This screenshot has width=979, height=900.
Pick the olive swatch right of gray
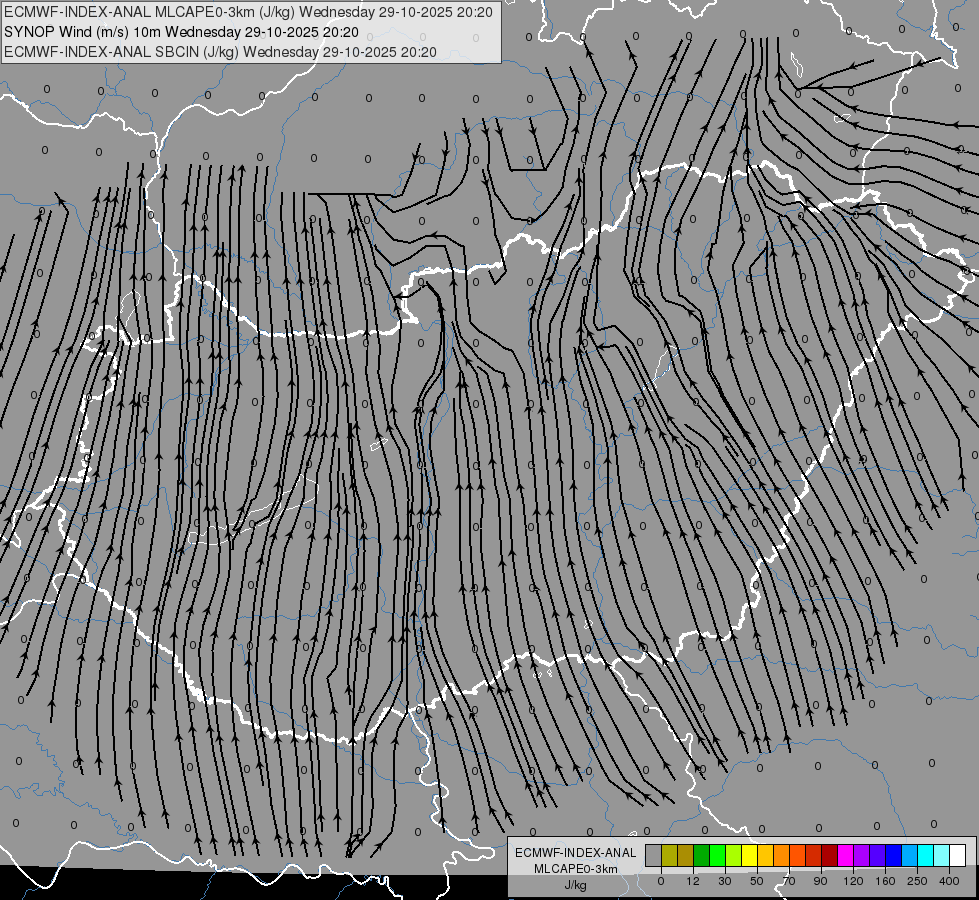pyautogui.click(x=669, y=855)
